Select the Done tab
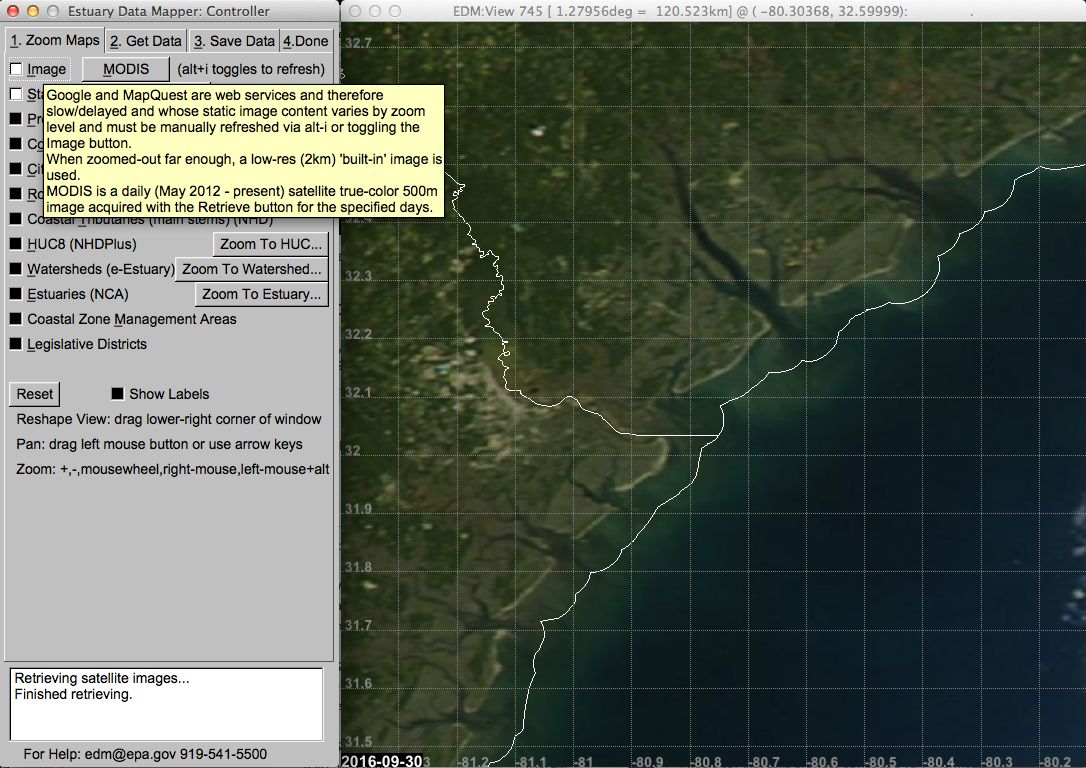The width and height of the screenshot is (1086, 768). 305,41
